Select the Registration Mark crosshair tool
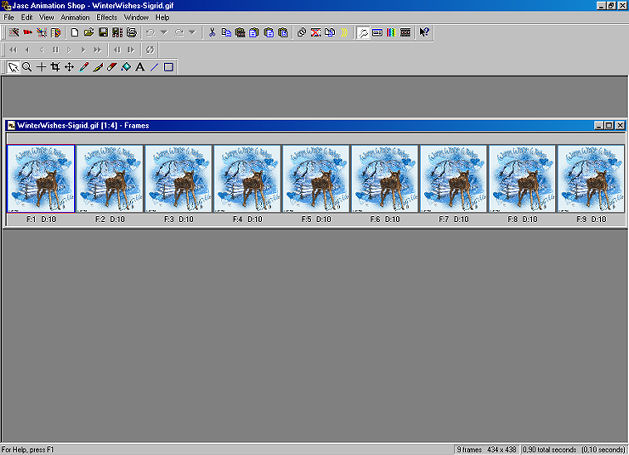 coord(41,67)
